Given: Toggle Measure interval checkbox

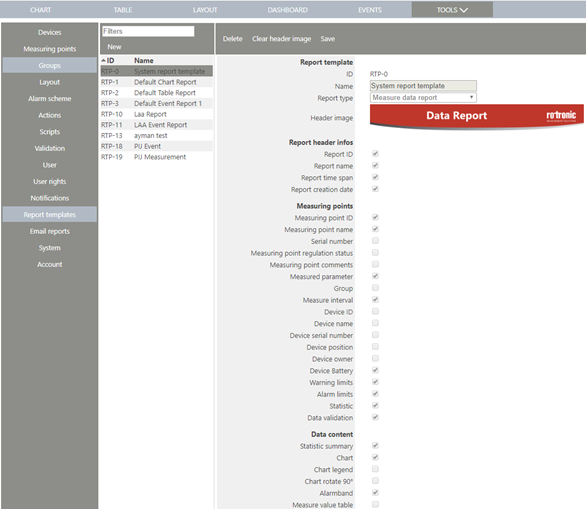Looking at the screenshot, I should point(375,299).
